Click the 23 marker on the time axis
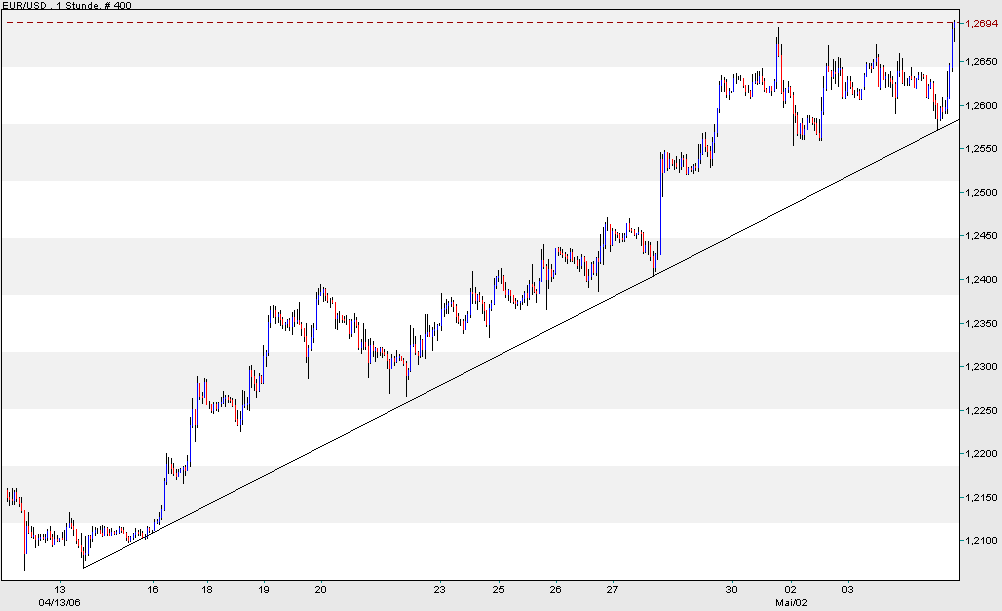The height and width of the screenshot is (611, 1002). tap(438, 588)
